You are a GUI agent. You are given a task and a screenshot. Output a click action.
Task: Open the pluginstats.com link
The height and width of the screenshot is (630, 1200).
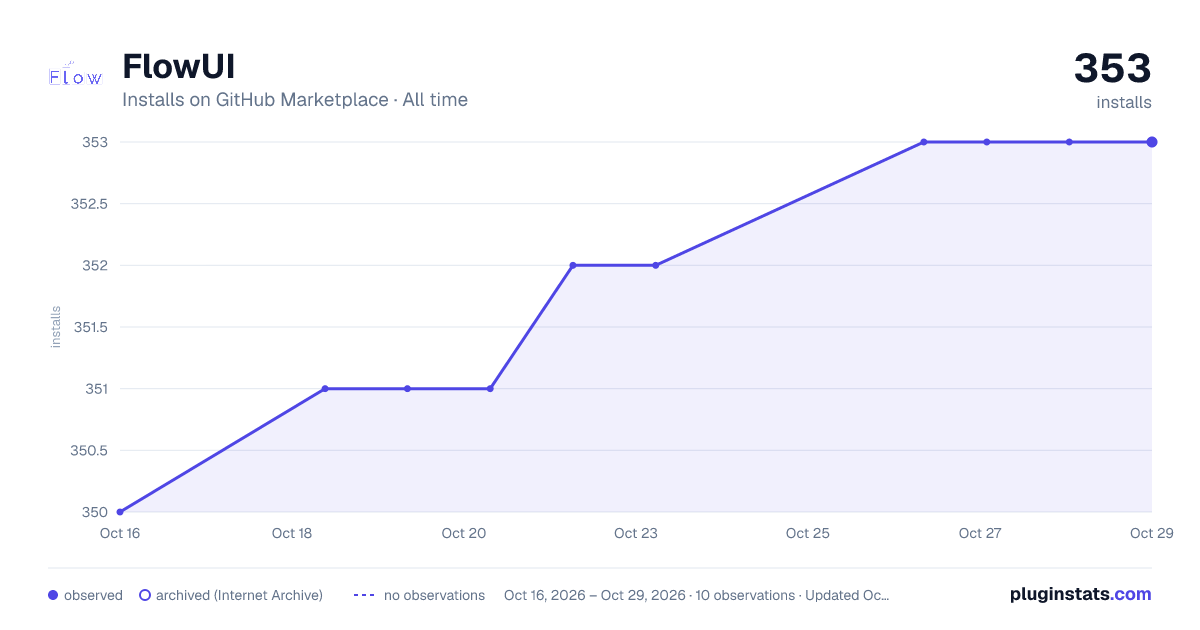(x=1081, y=594)
